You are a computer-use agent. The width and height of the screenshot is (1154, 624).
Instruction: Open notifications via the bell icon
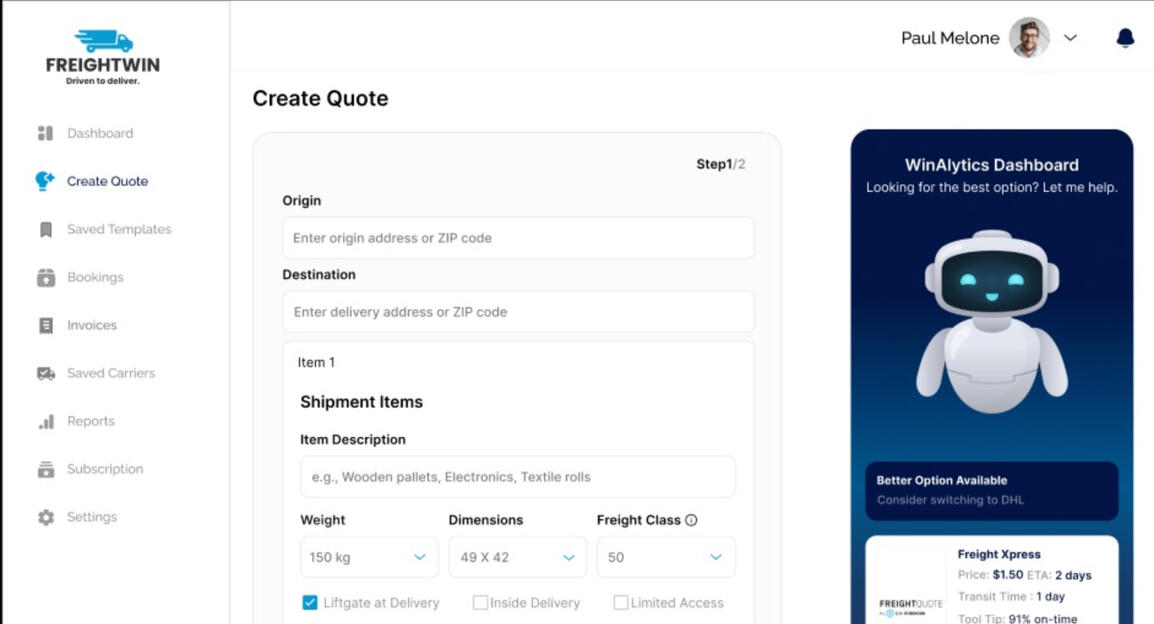point(1125,38)
